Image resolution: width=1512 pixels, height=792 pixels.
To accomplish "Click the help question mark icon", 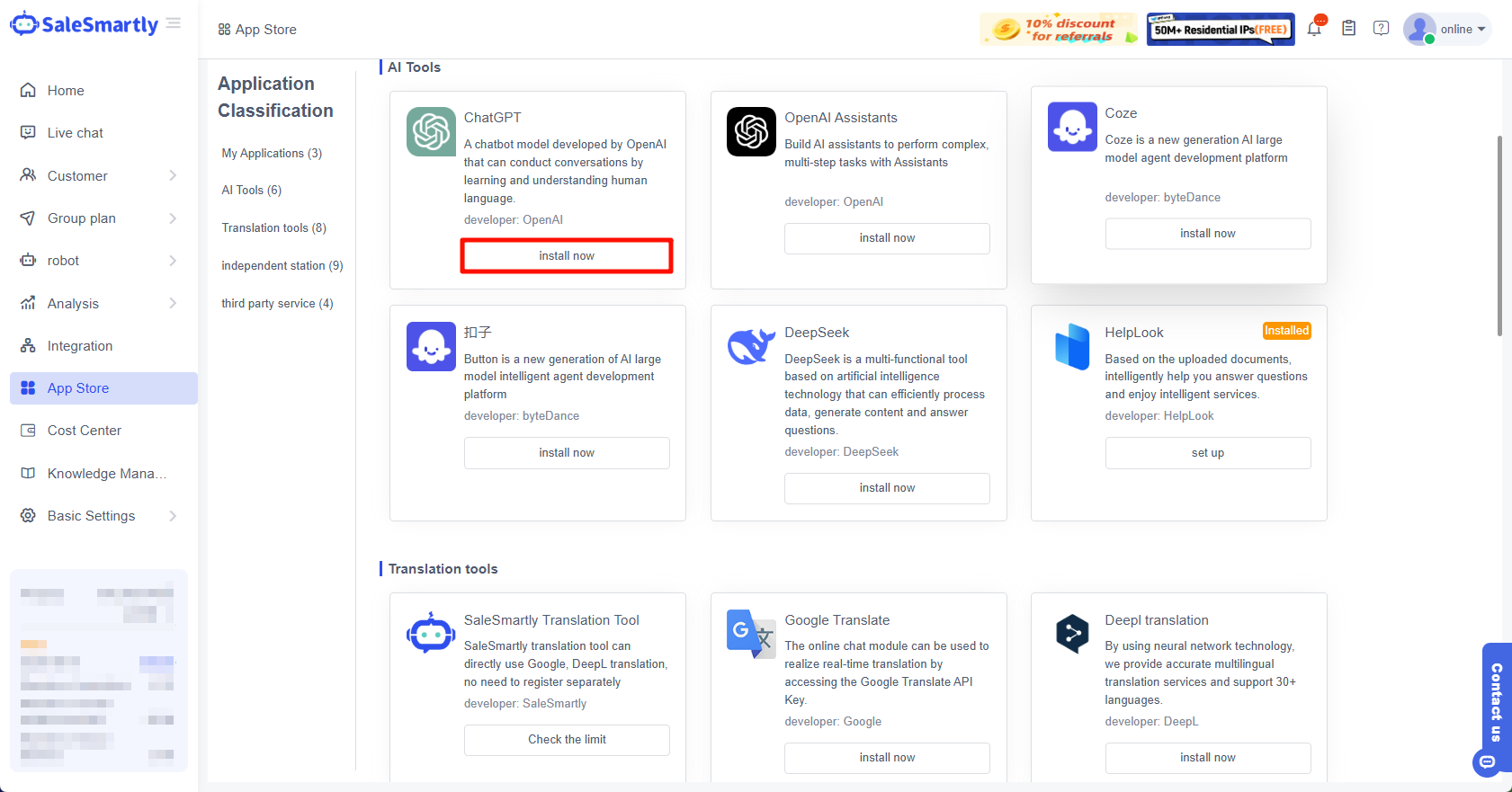I will [x=1381, y=29].
